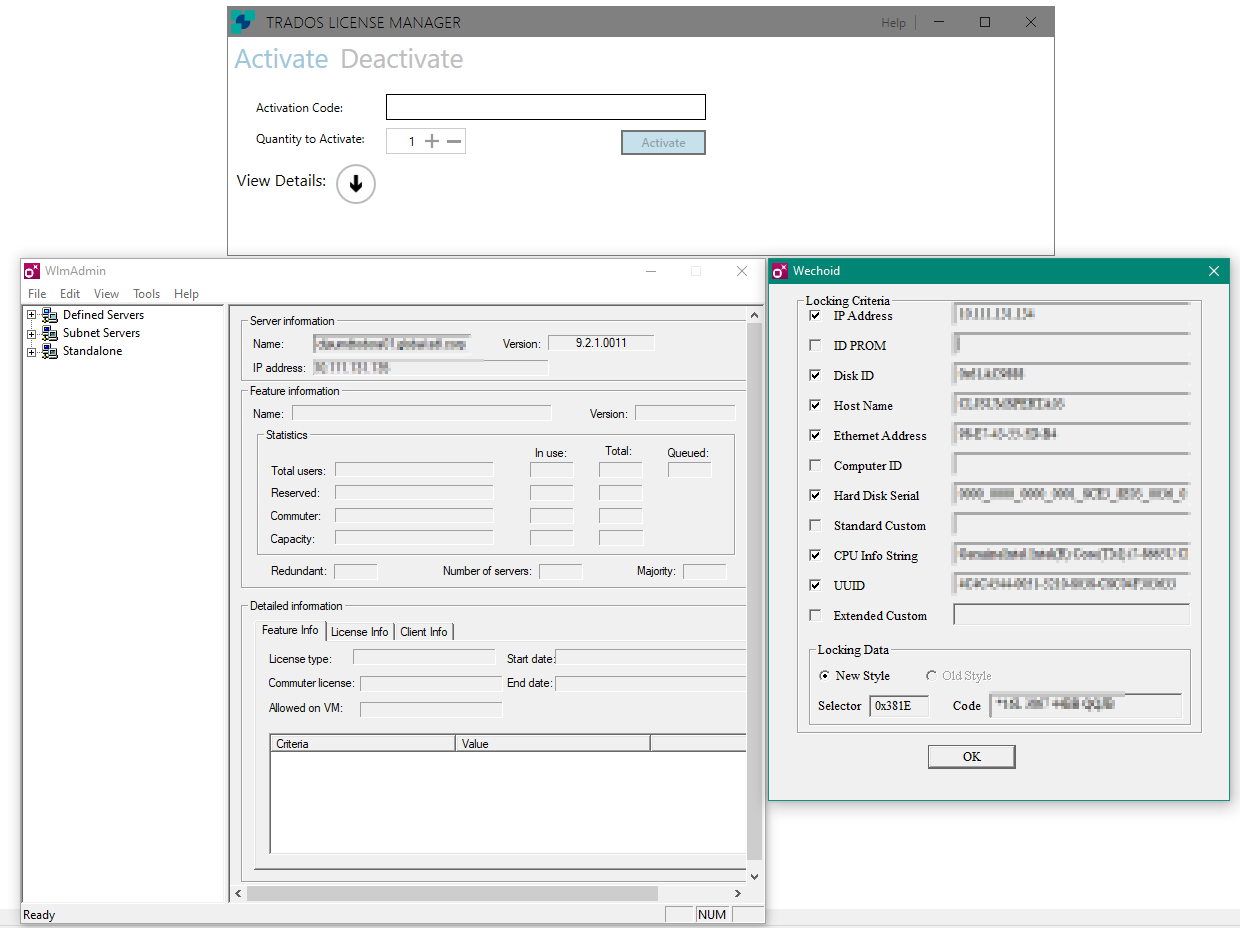1240x928 pixels.
Task: Close the Trados License Manager window
Action: (x=1031, y=22)
